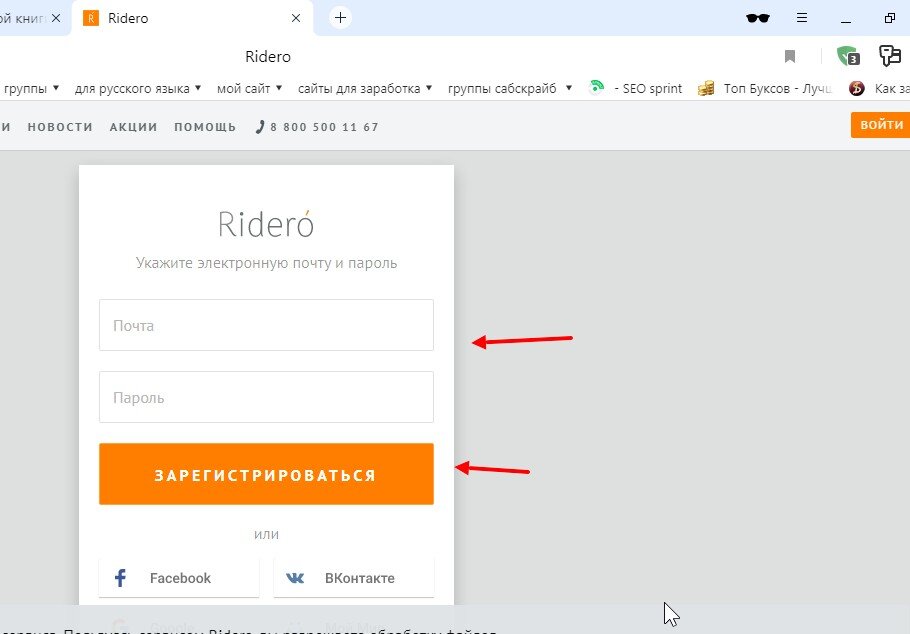Open the Топ Буксов bookmark

[x=764, y=88]
